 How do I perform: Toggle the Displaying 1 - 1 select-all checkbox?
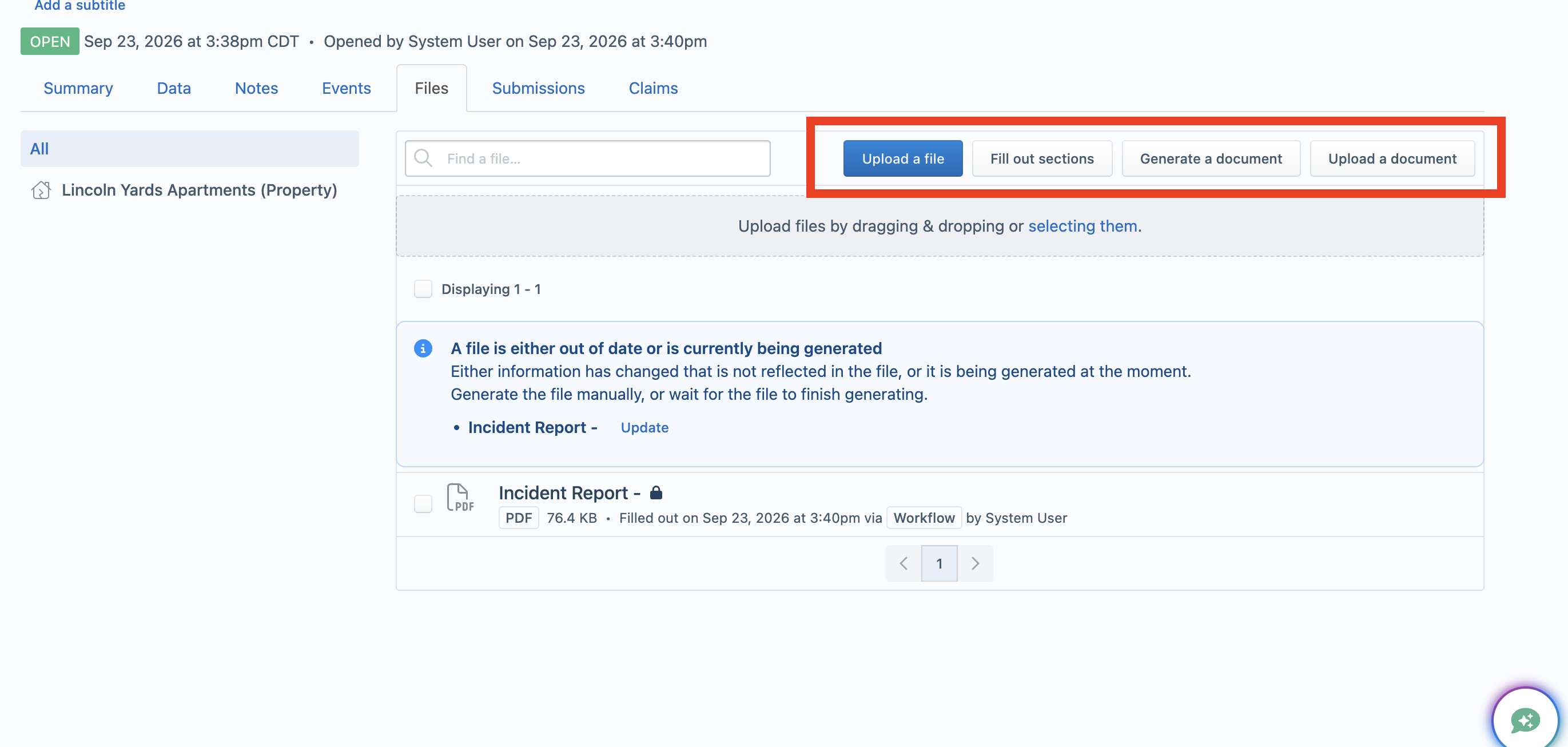[423, 289]
